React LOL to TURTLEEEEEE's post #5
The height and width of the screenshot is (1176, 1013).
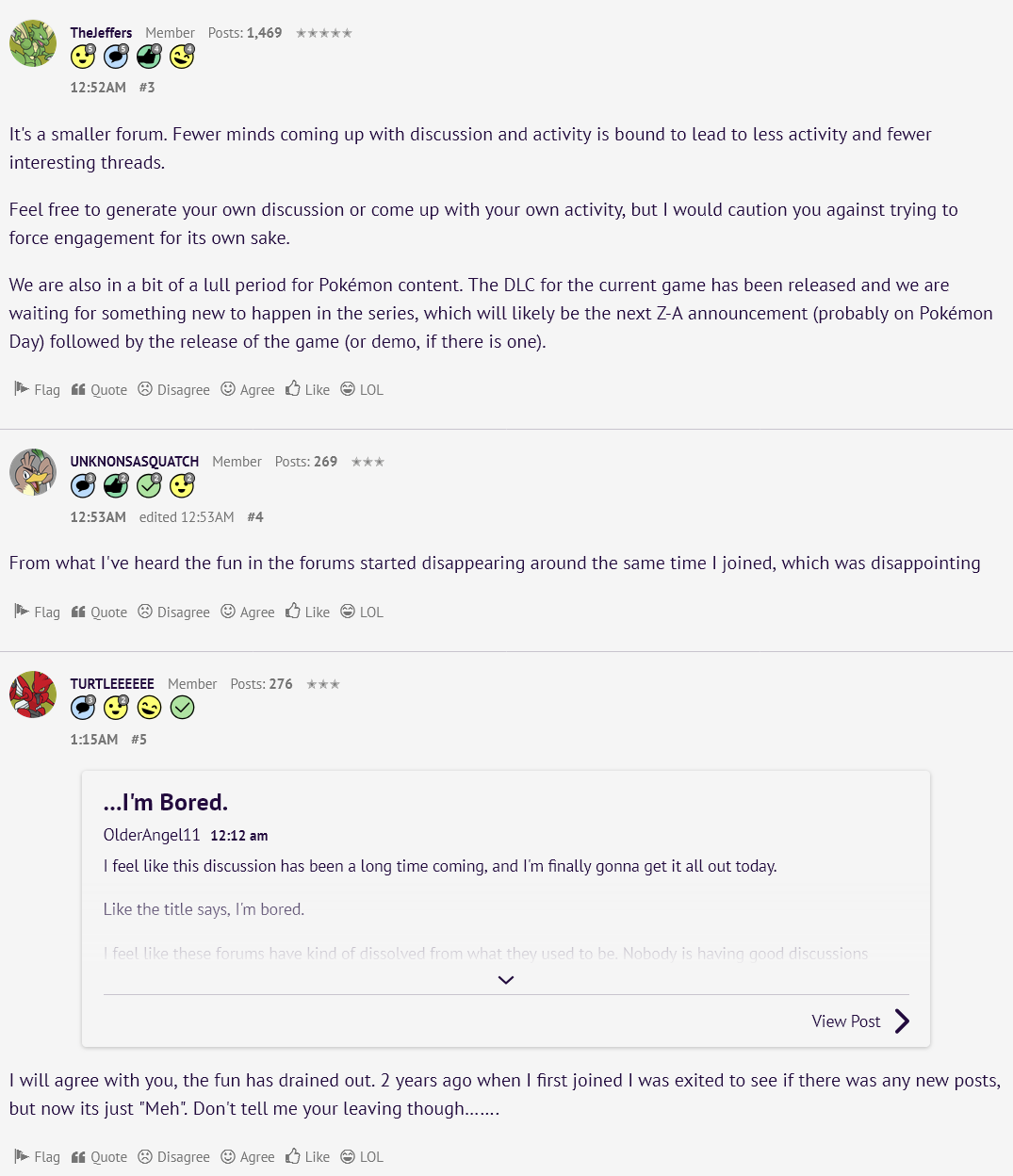pyautogui.click(x=362, y=1156)
